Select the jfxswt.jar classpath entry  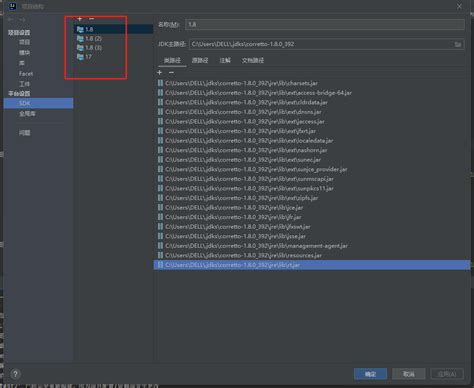[x=312, y=227]
